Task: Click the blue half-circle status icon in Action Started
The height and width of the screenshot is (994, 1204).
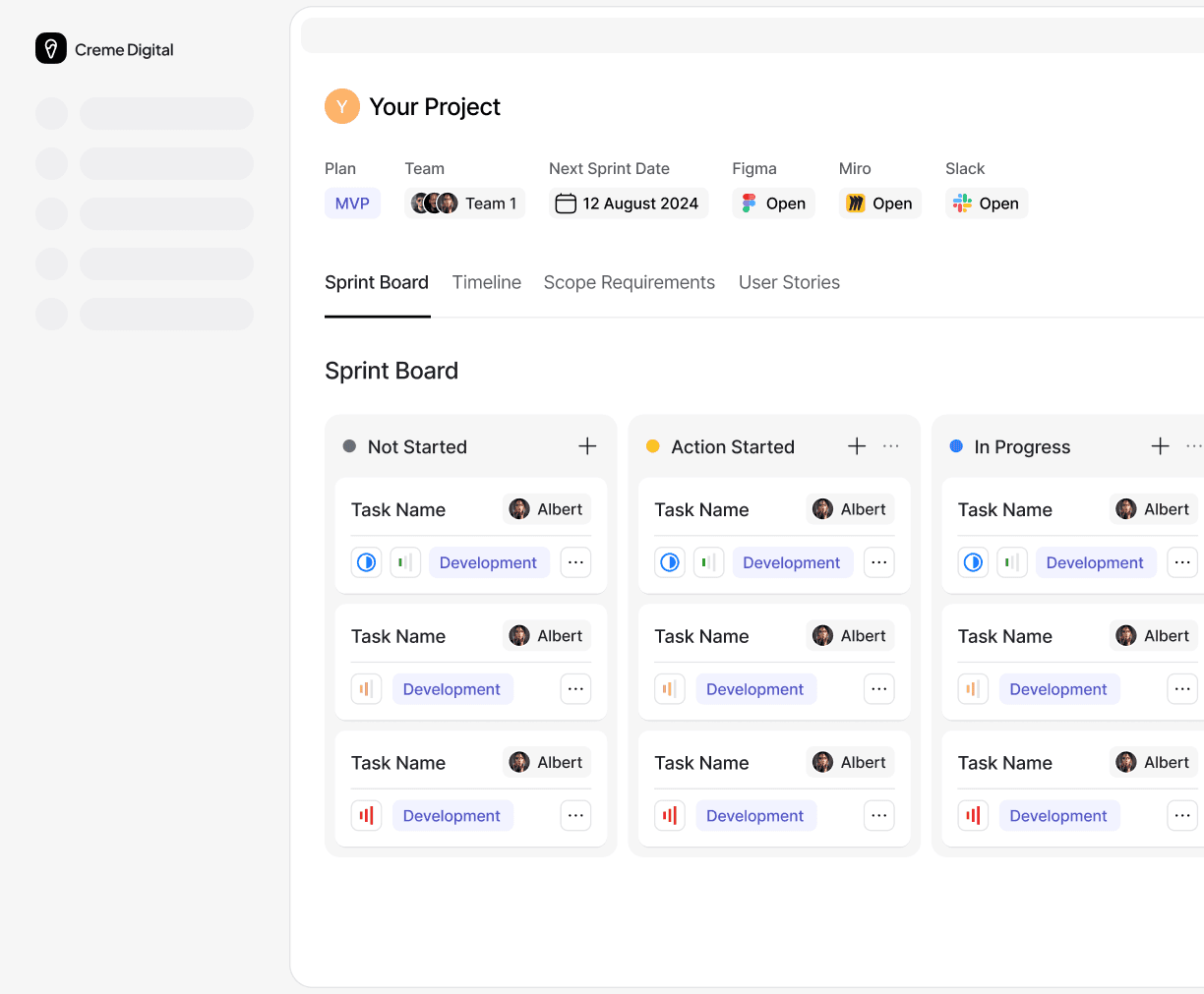Action: [x=670, y=562]
